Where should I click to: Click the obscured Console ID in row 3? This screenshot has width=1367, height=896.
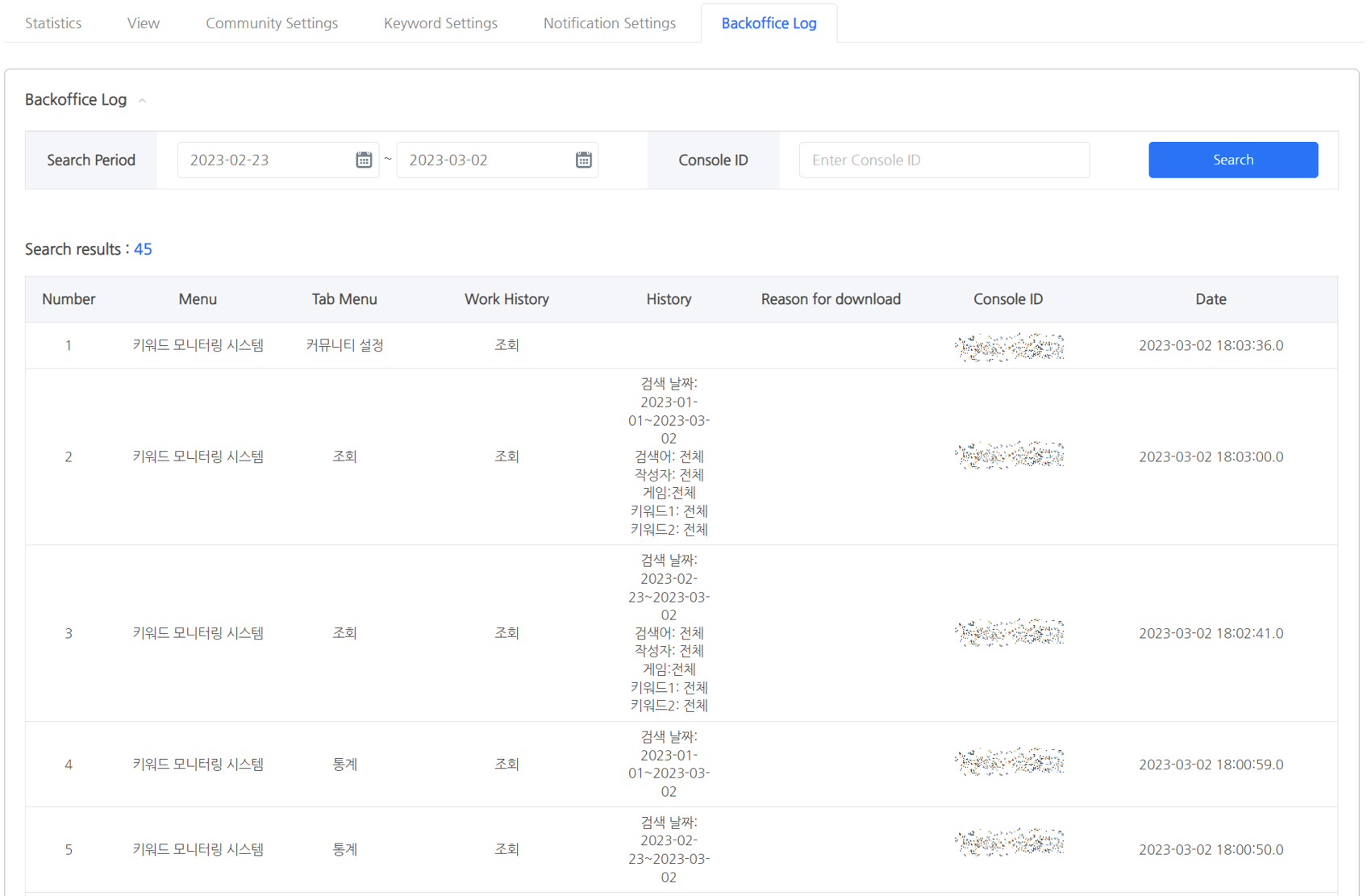(x=1009, y=632)
